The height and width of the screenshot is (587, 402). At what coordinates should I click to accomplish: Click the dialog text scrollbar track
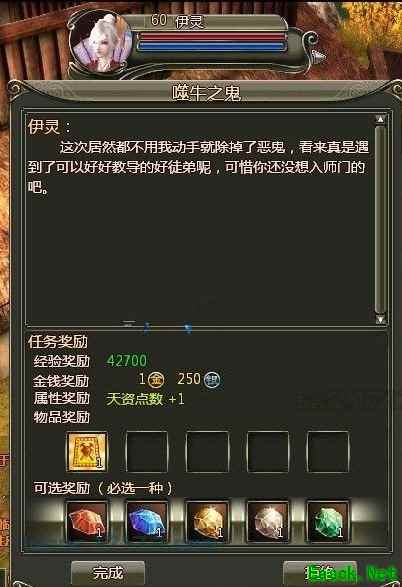pos(380,219)
